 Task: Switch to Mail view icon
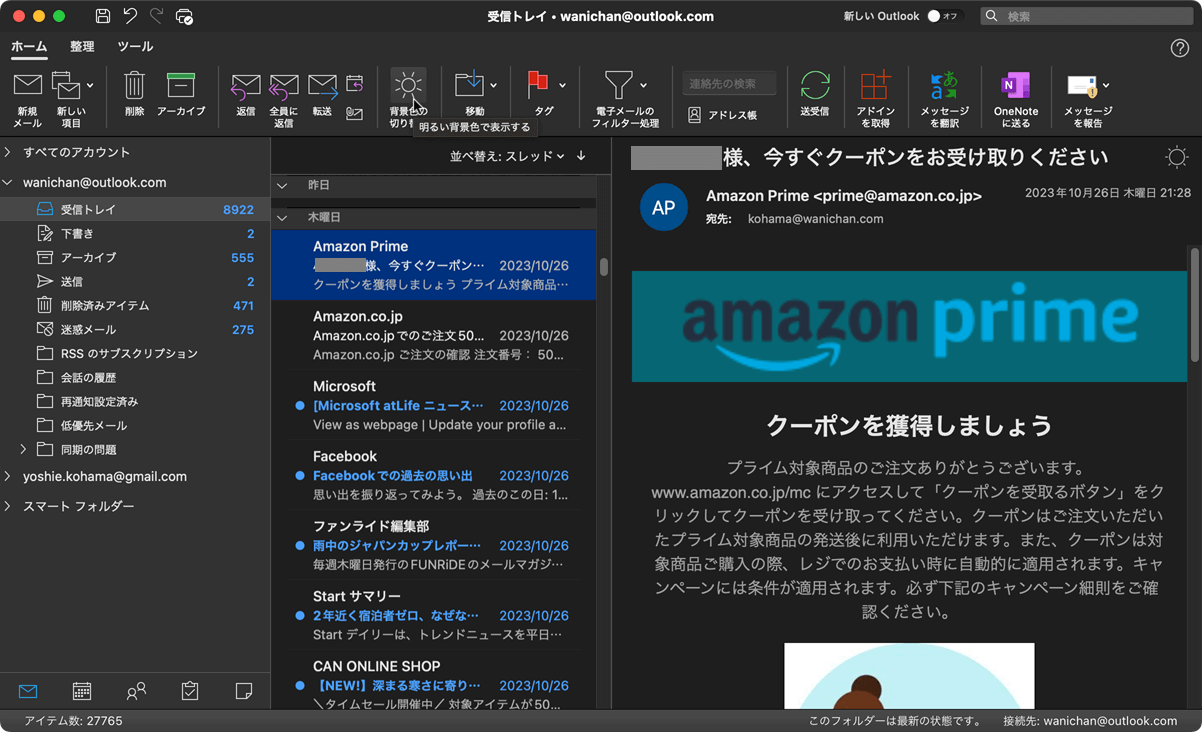tap(28, 691)
